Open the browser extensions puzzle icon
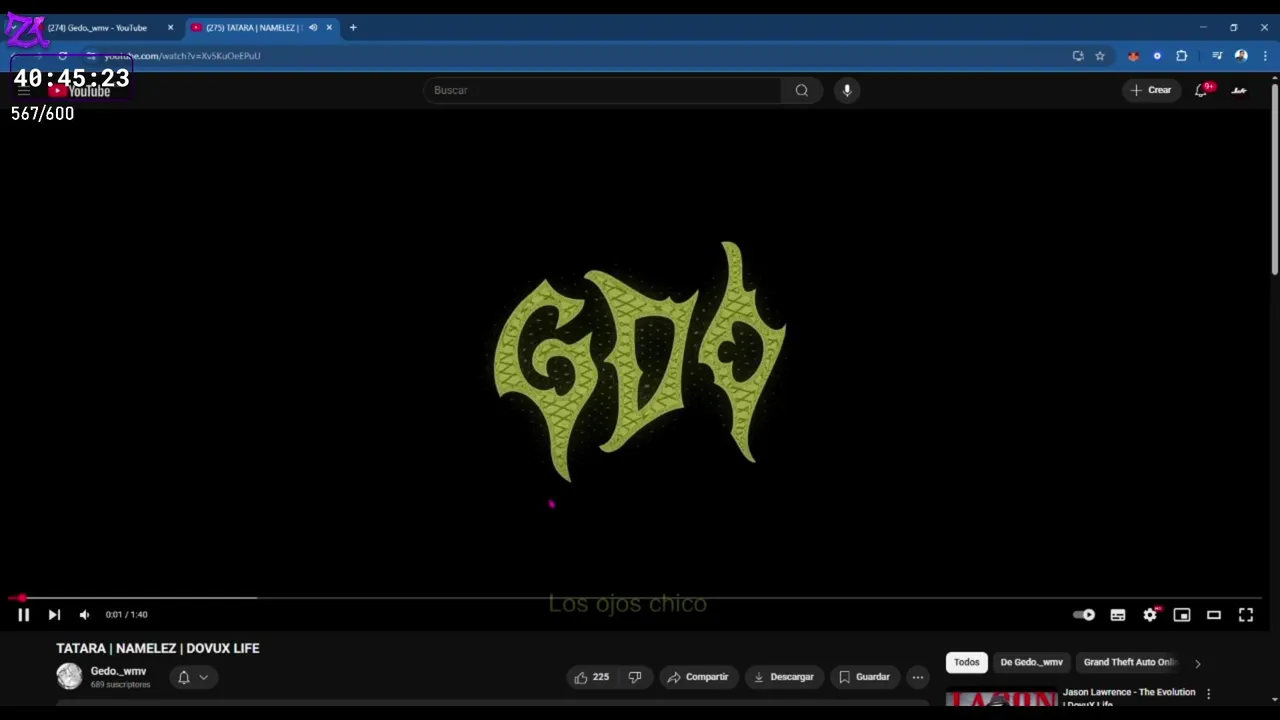Viewport: 1280px width, 720px height. [x=1181, y=56]
